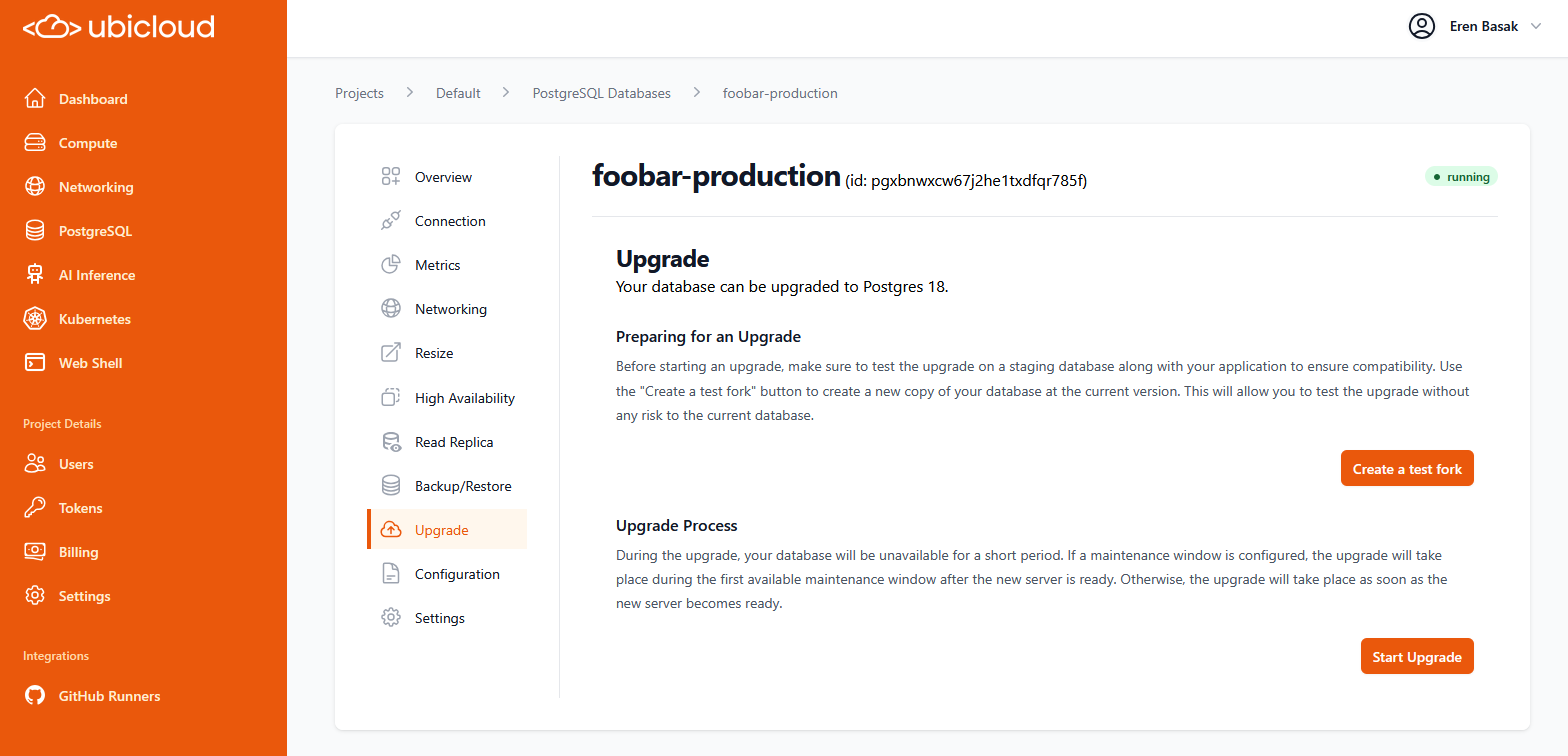1568x756 pixels.
Task: Click the Start Upgrade button
Action: (x=1417, y=656)
